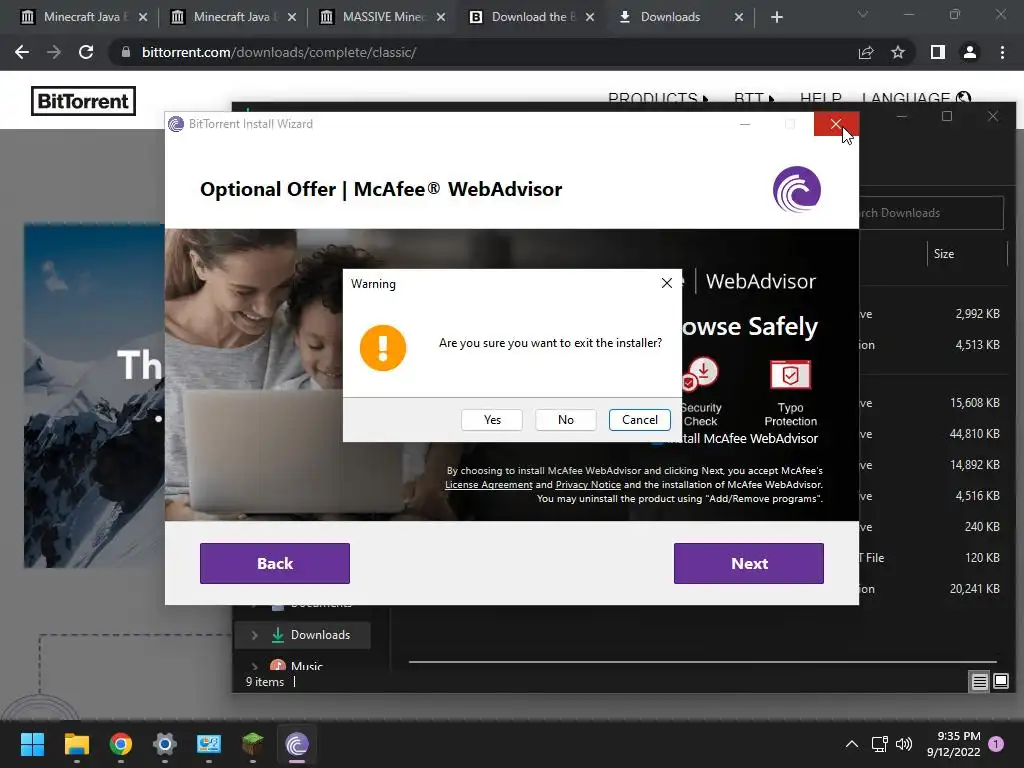
Task: Switch to the Chrome Downloads tab
Action: pos(679,17)
